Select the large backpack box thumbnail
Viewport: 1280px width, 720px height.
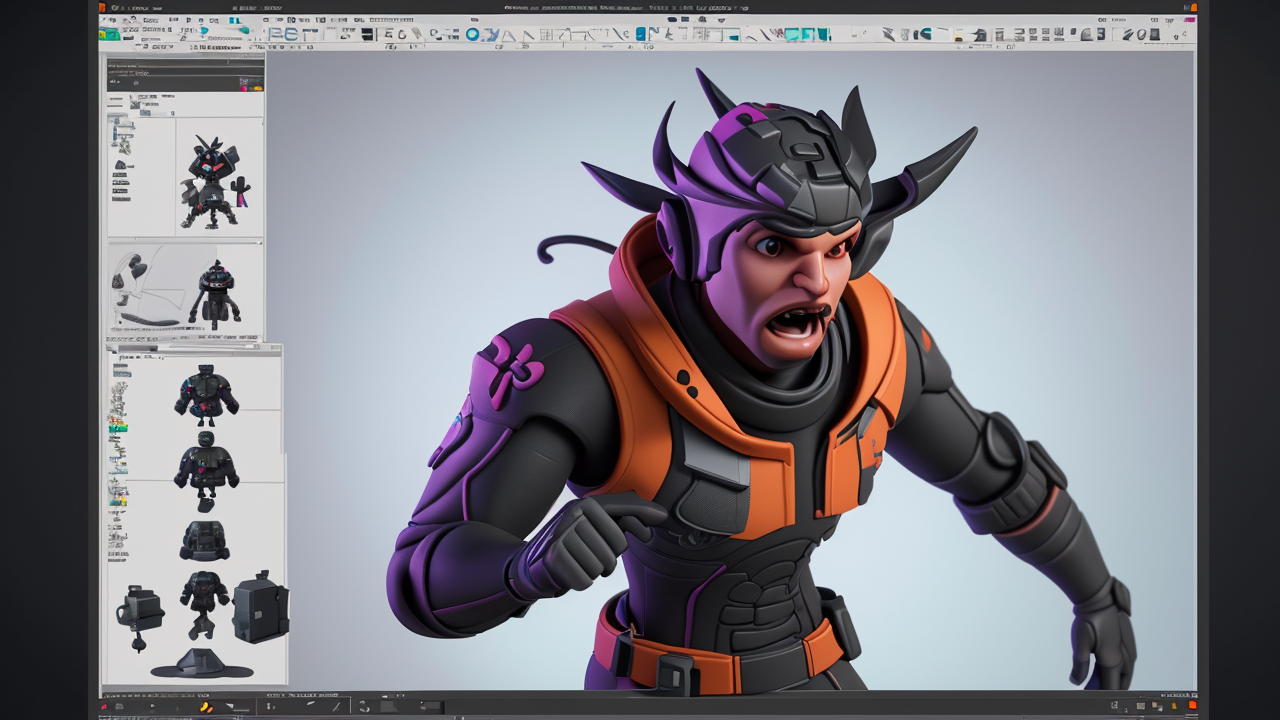[261, 607]
